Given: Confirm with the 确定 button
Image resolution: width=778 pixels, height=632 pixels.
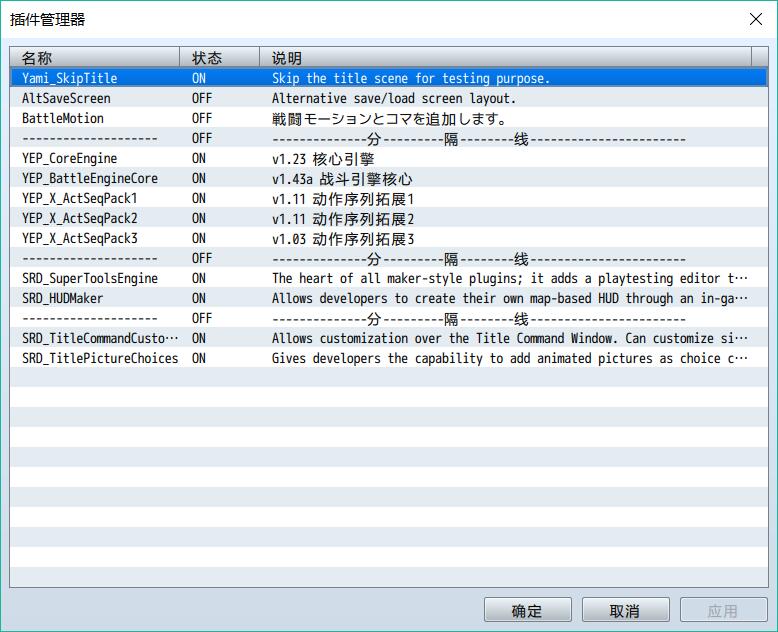Looking at the screenshot, I should [x=527, y=610].
